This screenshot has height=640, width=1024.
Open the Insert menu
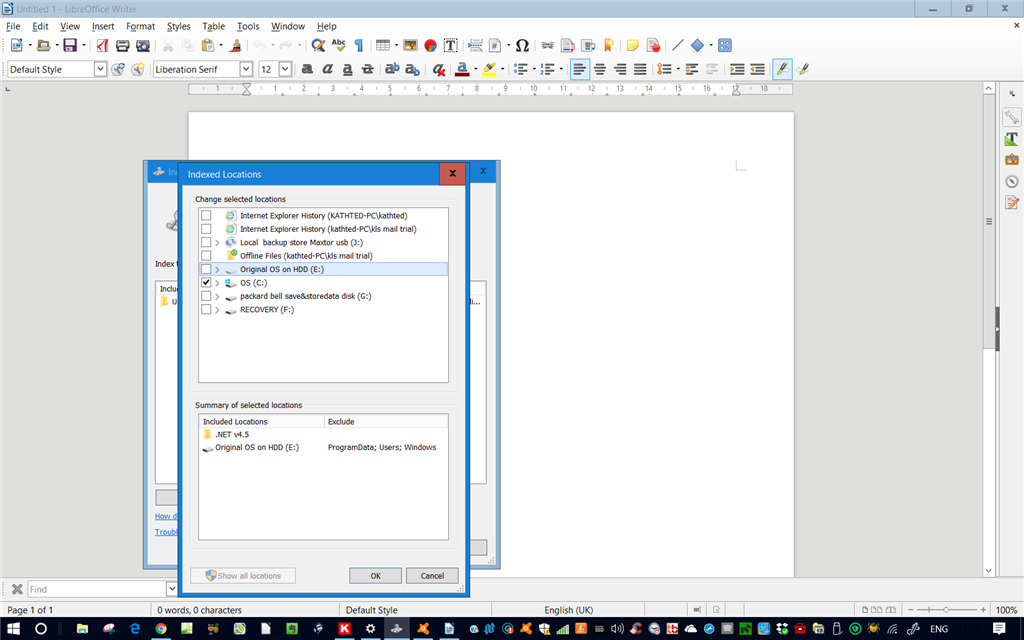(x=103, y=26)
